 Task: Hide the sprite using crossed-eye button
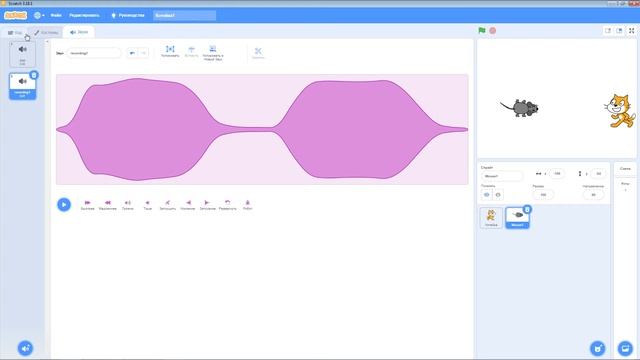[498, 195]
